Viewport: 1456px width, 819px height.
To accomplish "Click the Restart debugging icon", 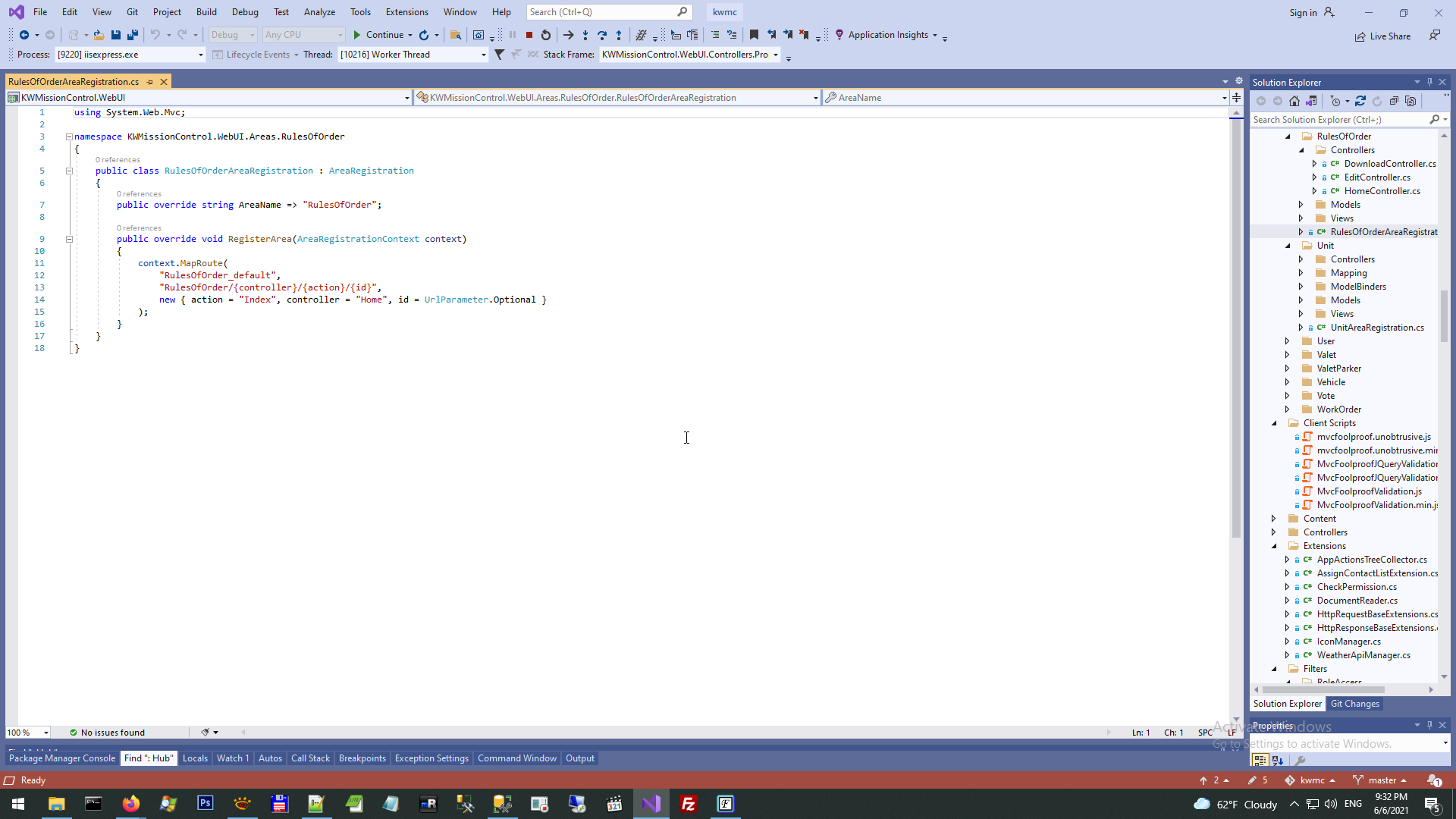I will (x=546, y=35).
